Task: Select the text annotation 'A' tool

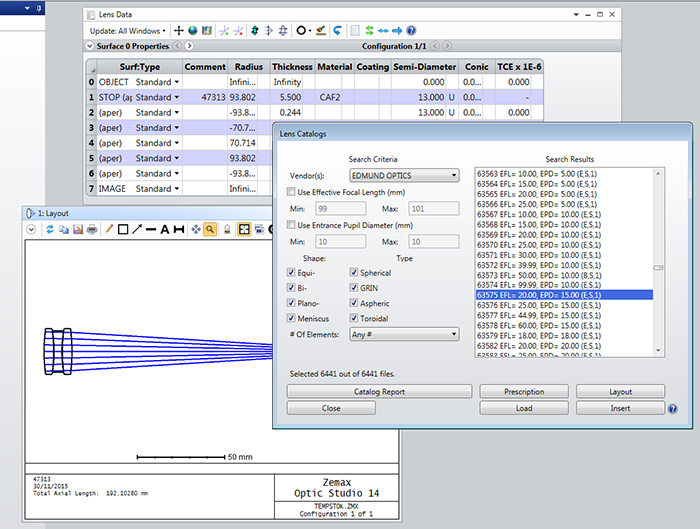Action: 165,229
